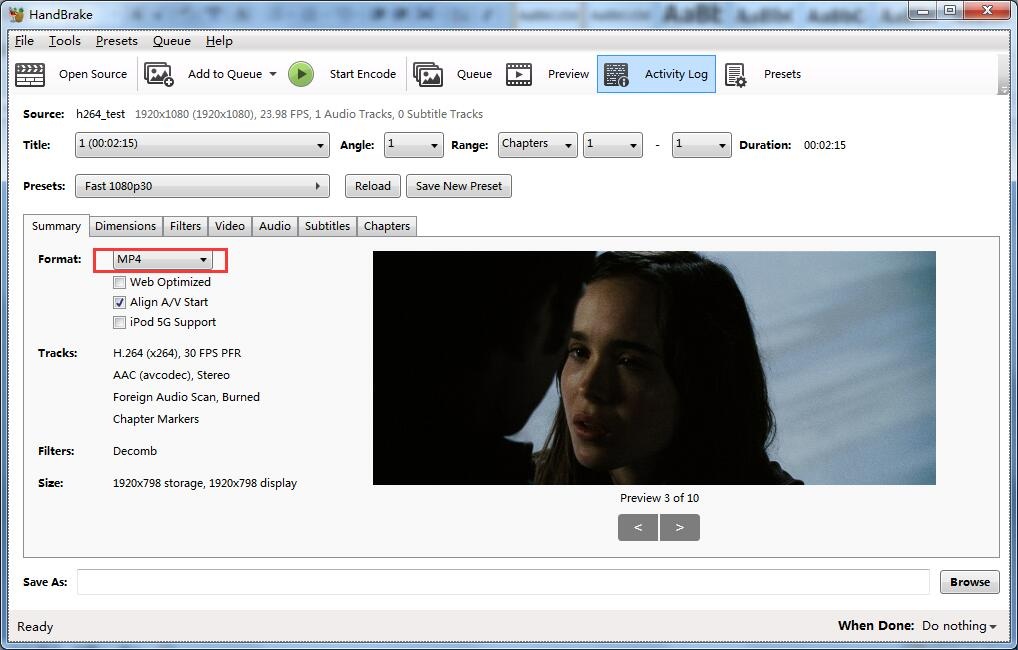Open the Title dropdown 1 (00:02:15)
The width and height of the screenshot is (1018, 650).
(x=203, y=145)
